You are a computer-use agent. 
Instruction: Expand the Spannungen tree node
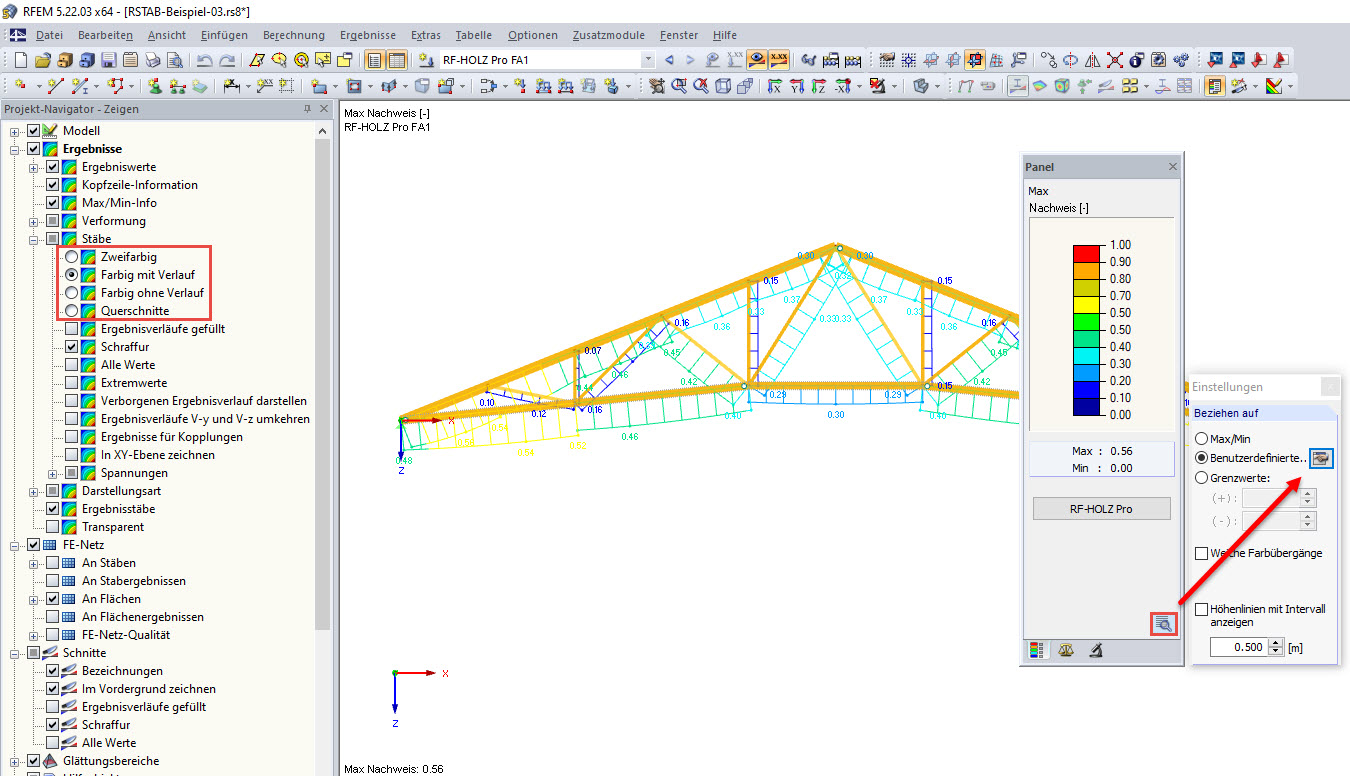[x=53, y=473]
